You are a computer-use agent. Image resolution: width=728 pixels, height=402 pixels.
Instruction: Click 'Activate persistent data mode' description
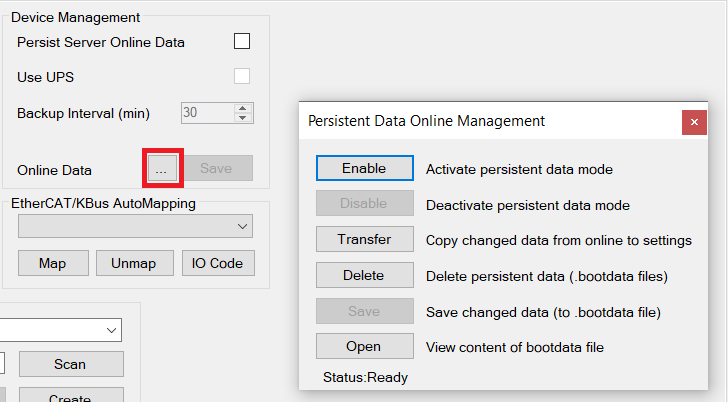(x=519, y=169)
